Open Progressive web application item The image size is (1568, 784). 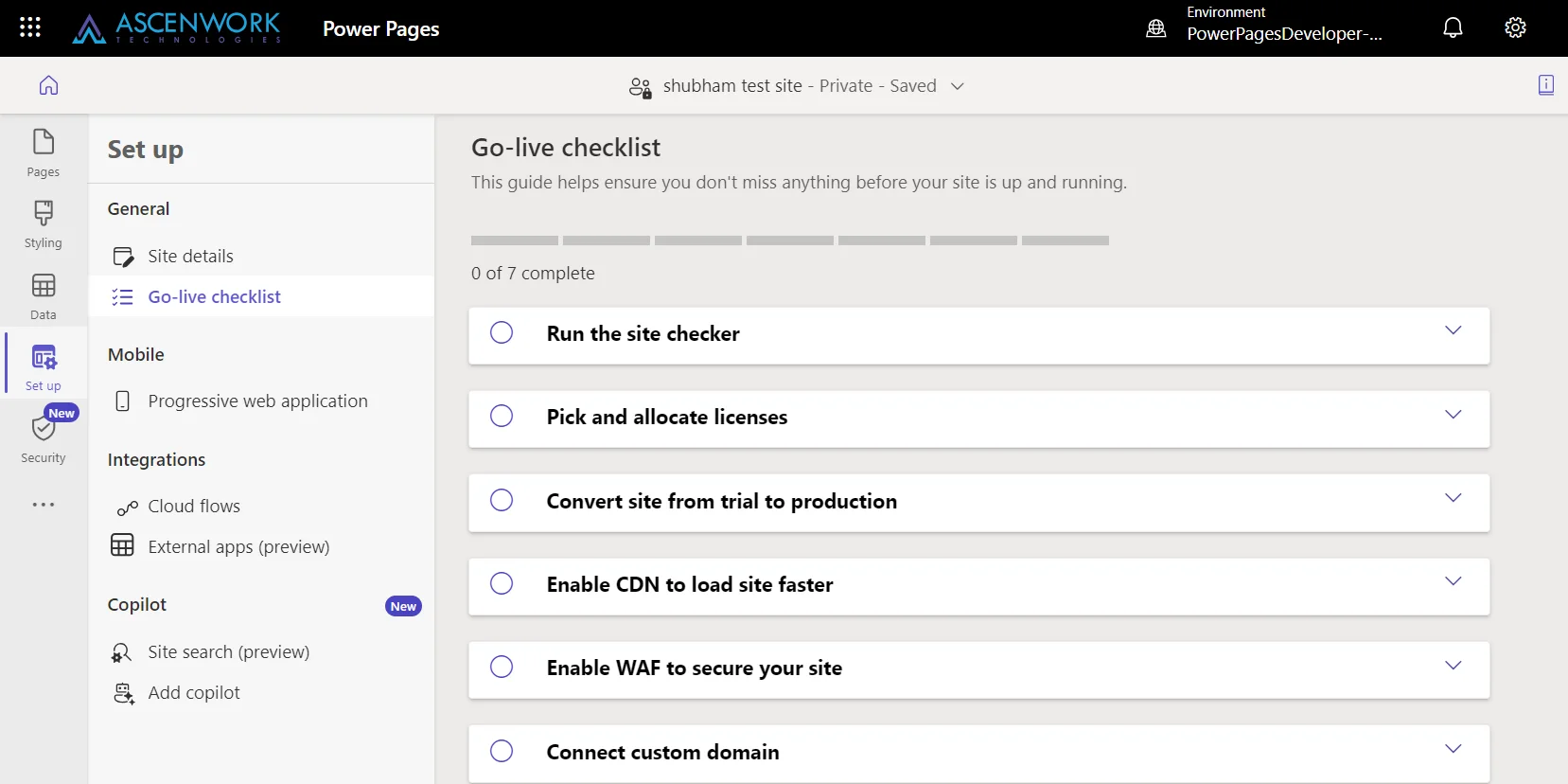(261, 401)
